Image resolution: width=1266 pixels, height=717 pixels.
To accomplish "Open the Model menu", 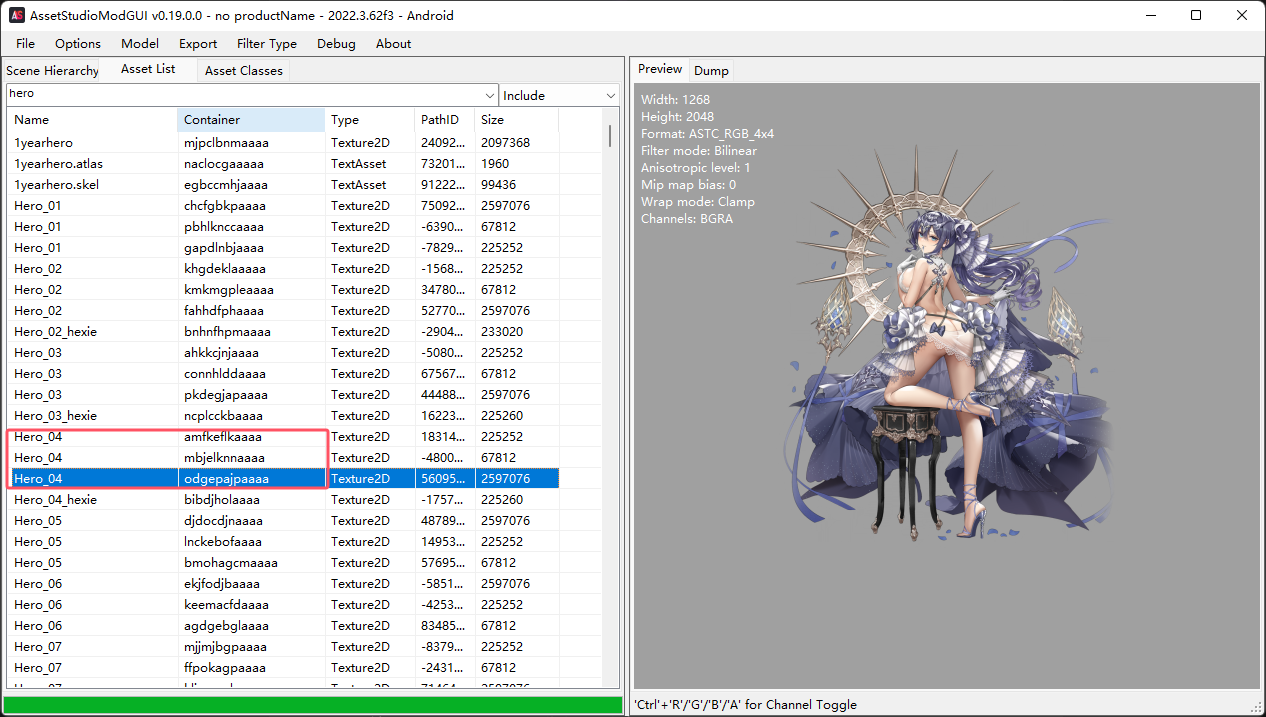I will (140, 44).
